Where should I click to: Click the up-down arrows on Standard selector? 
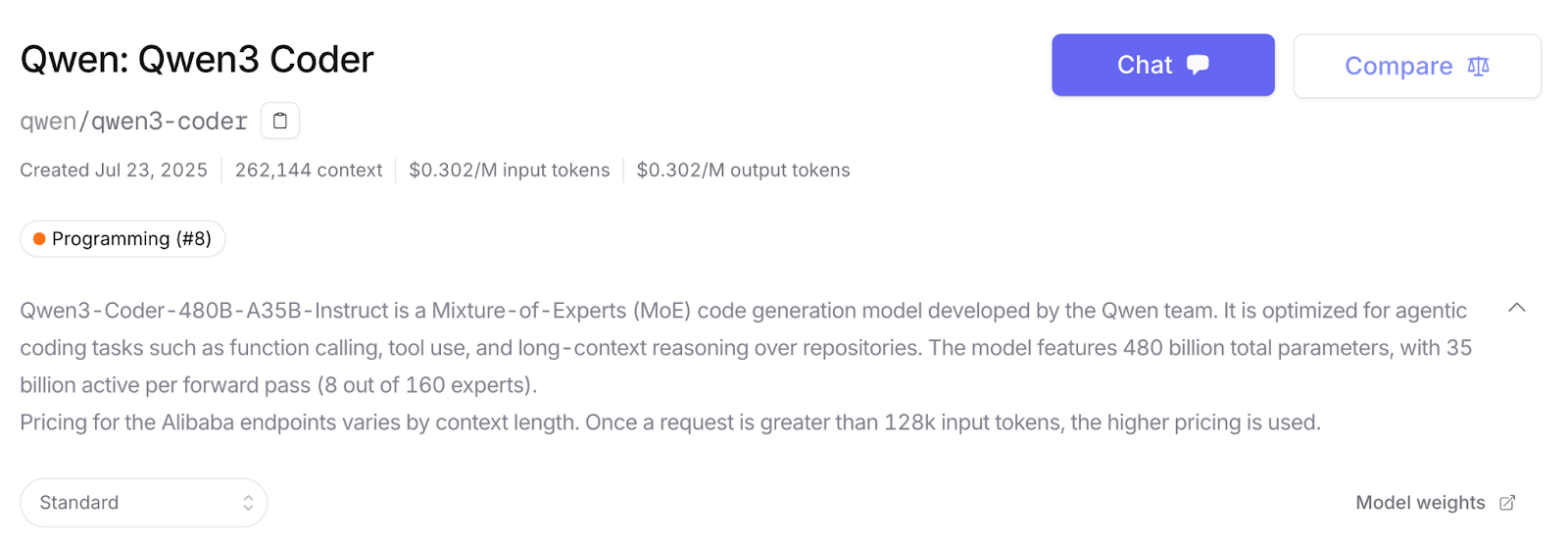coord(248,503)
